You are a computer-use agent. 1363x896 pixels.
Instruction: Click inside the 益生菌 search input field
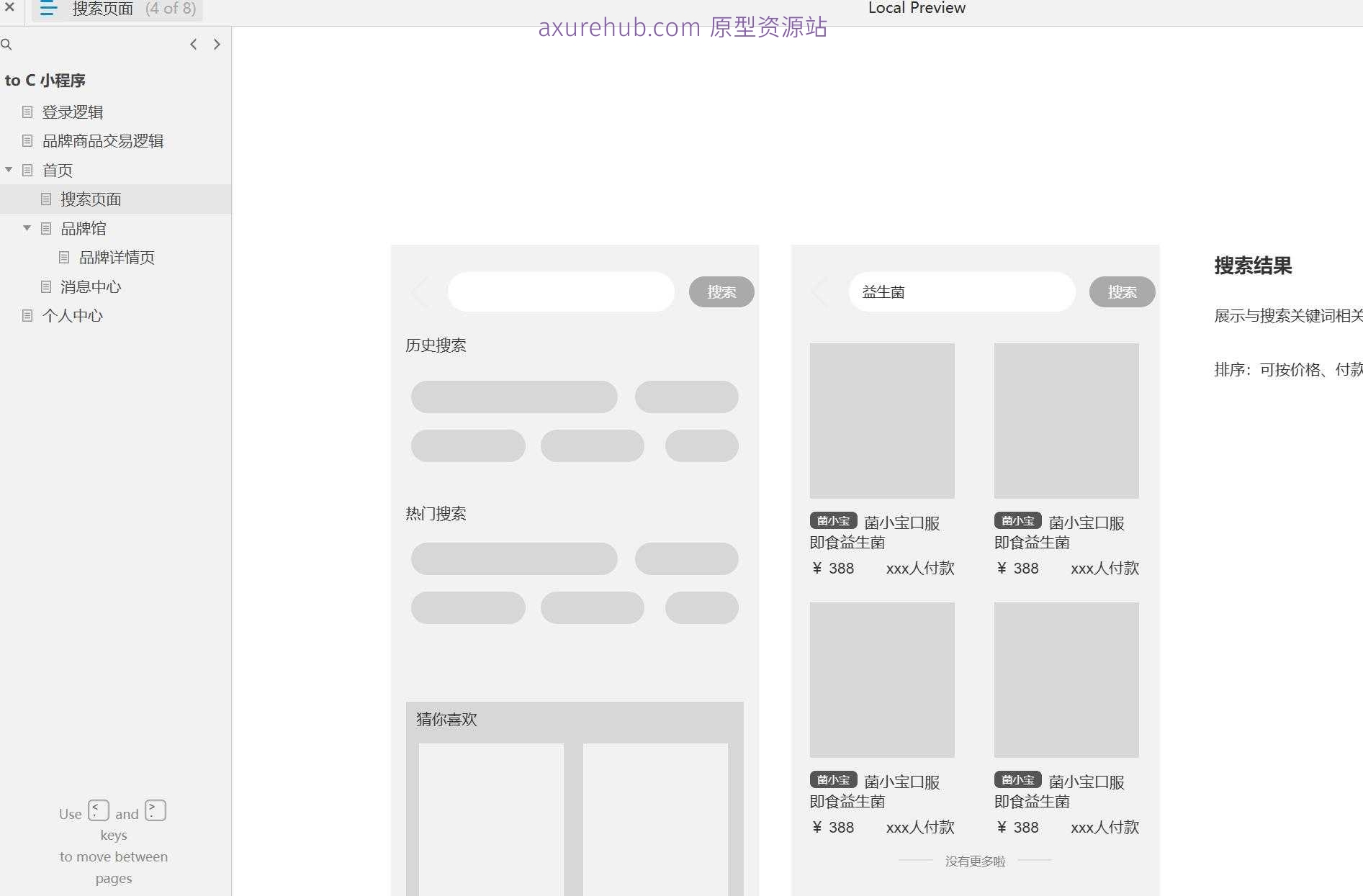962,291
